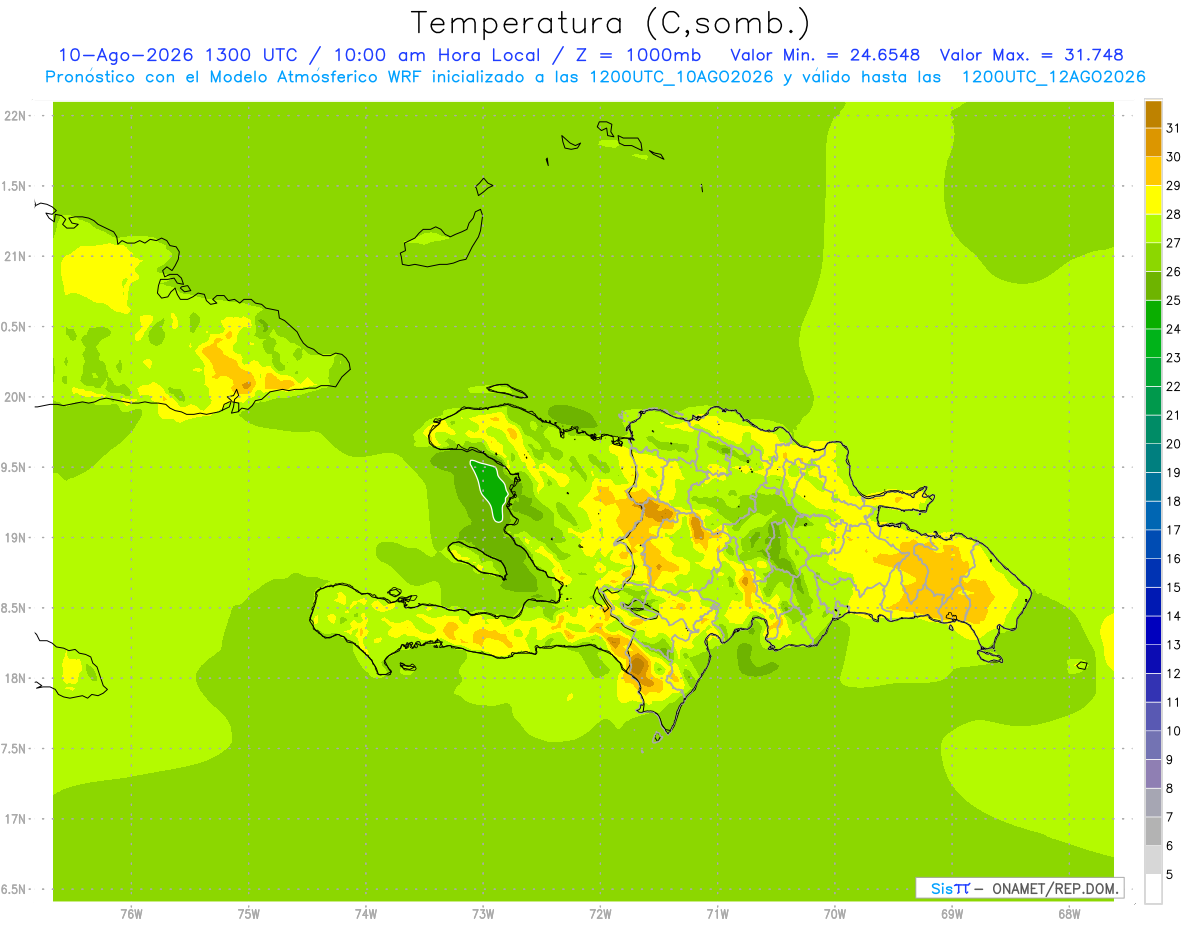This screenshot has height=927, width=1200.
Task: Click the legend value '20'
Action: tap(1174, 444)
